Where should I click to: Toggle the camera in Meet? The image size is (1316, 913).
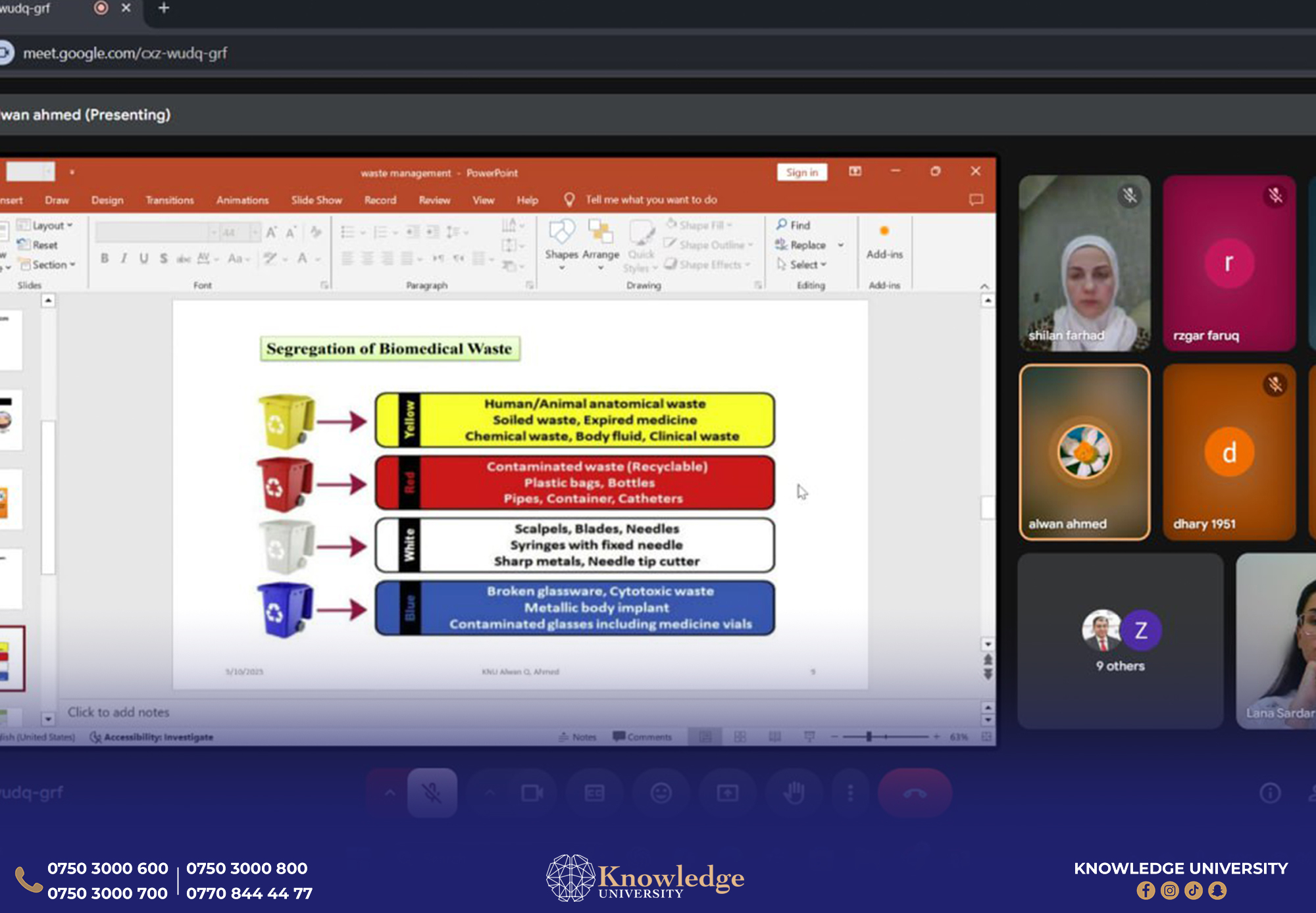click(531, 793)
